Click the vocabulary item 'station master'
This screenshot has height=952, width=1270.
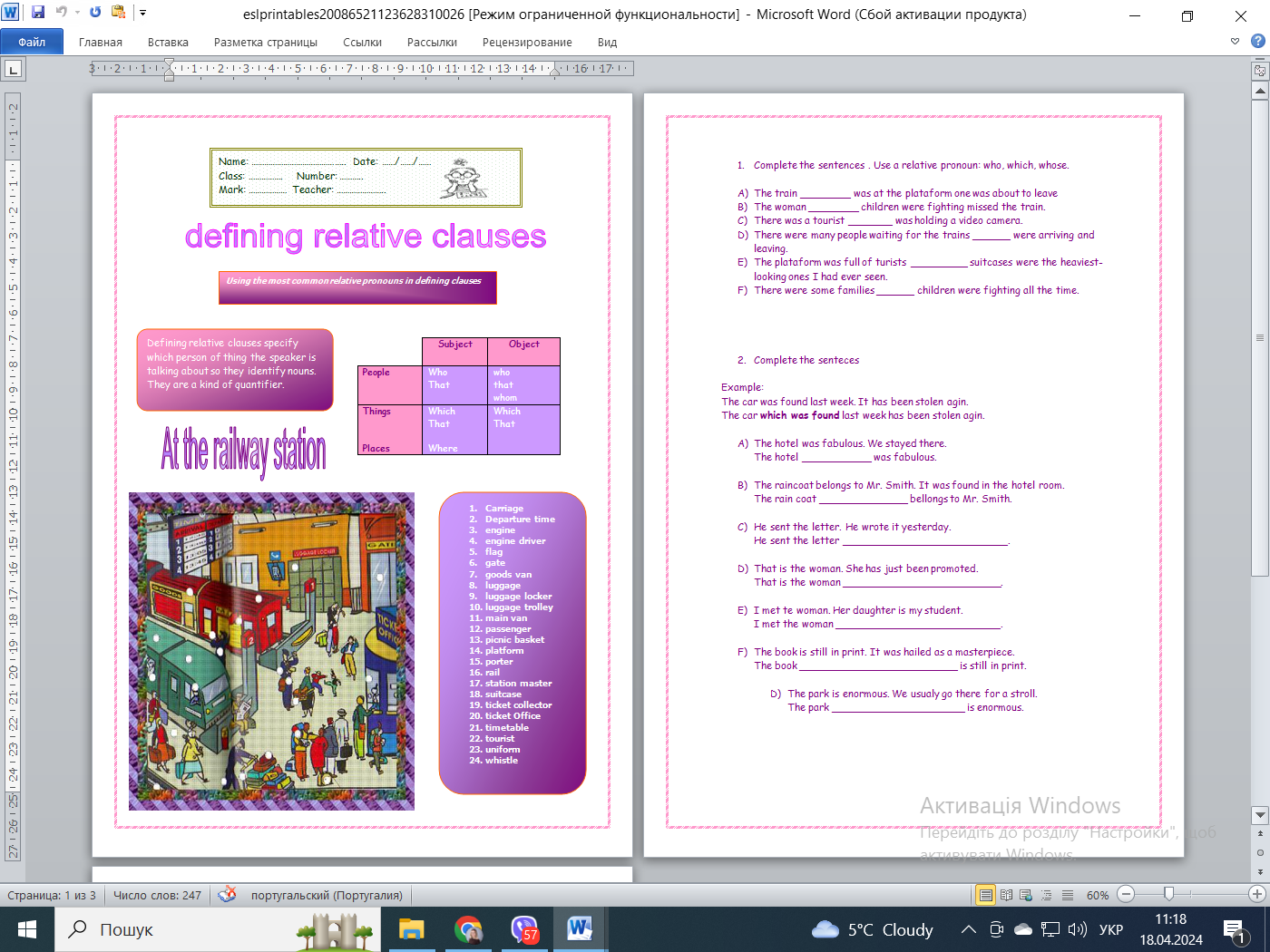[518, 684]
